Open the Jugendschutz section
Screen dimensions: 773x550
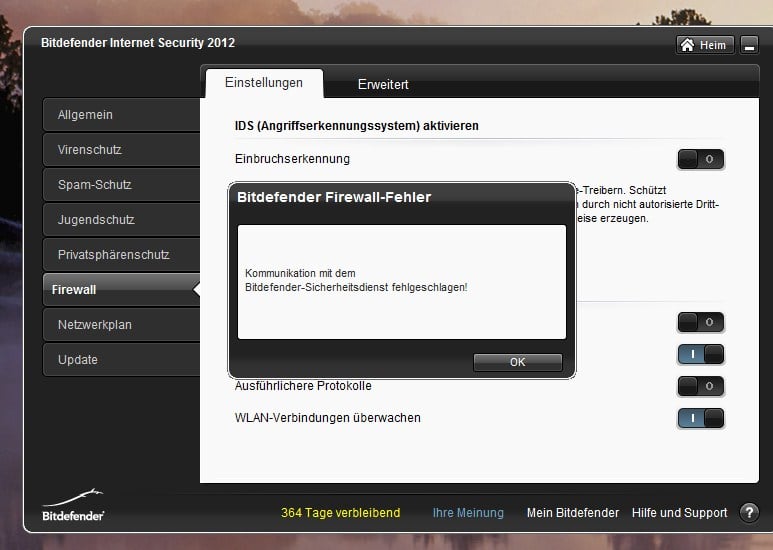point(121,220)
